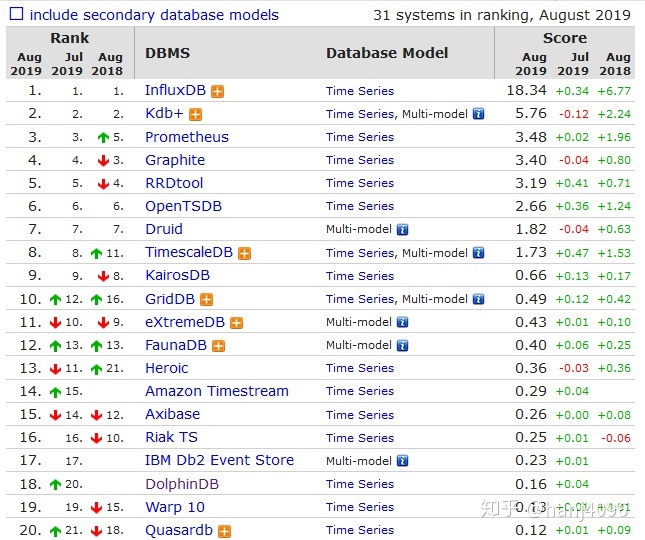Click the info icon in GridDB row

coord(478,299)
